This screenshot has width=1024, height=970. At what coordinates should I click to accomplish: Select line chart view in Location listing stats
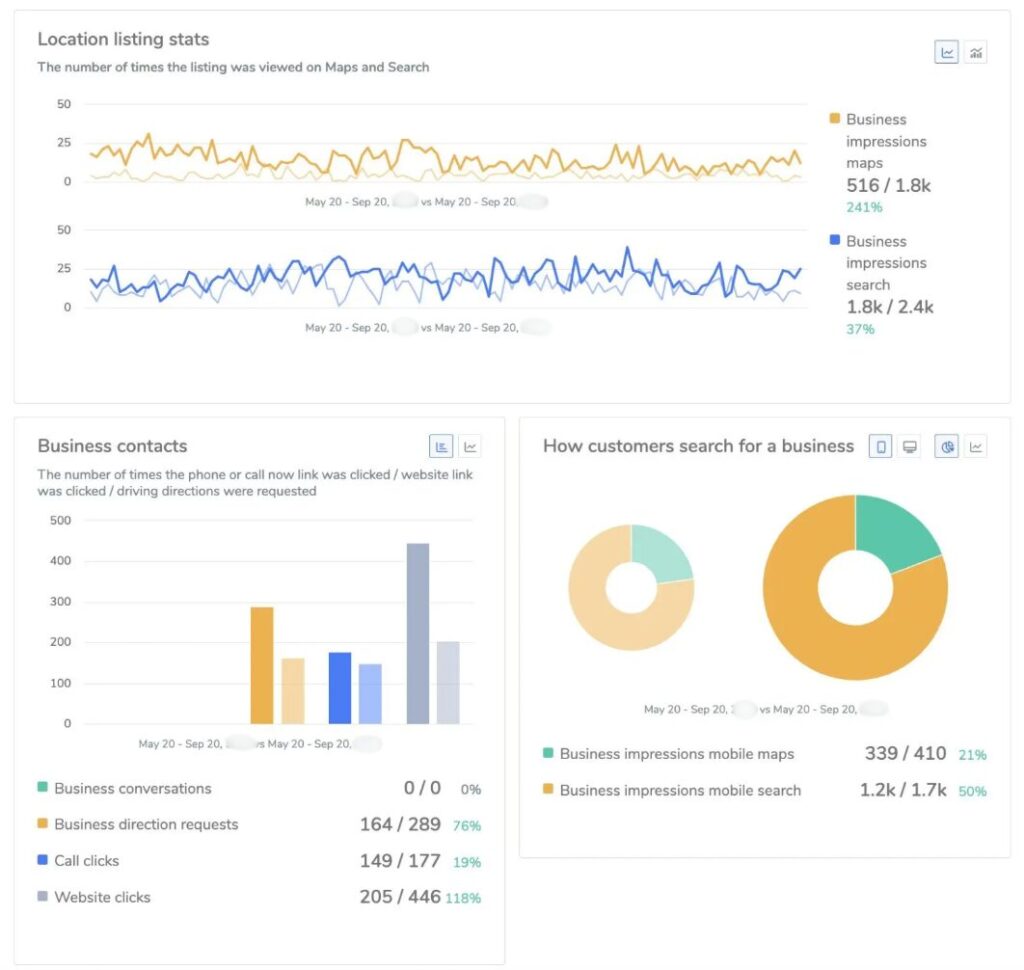click(x=946, y=52)
